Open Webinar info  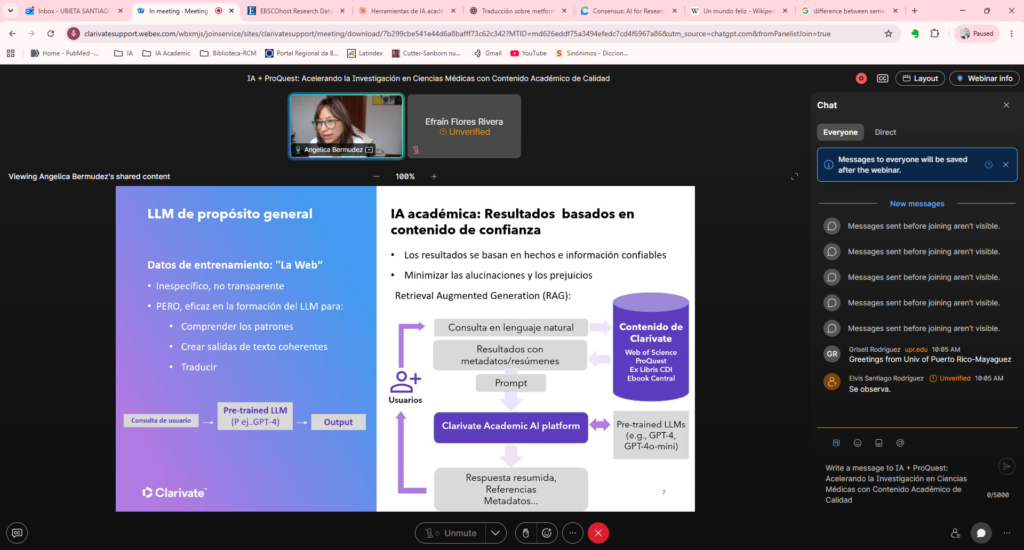[x=984, y=78]
